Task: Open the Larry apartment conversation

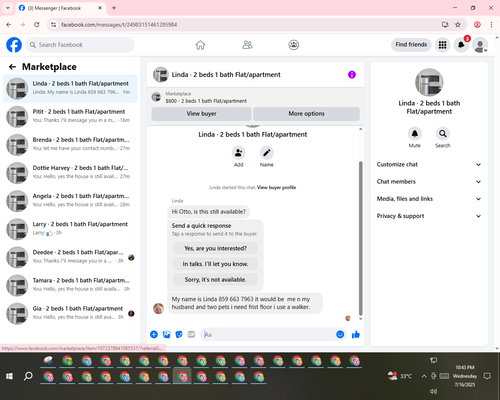Action: click(70, 229)
